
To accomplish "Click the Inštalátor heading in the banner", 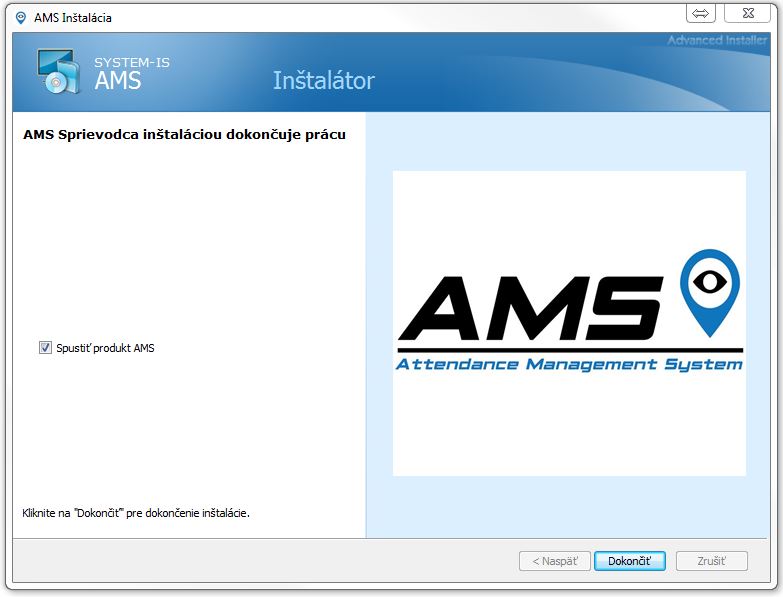I will (x=324, y=81).
